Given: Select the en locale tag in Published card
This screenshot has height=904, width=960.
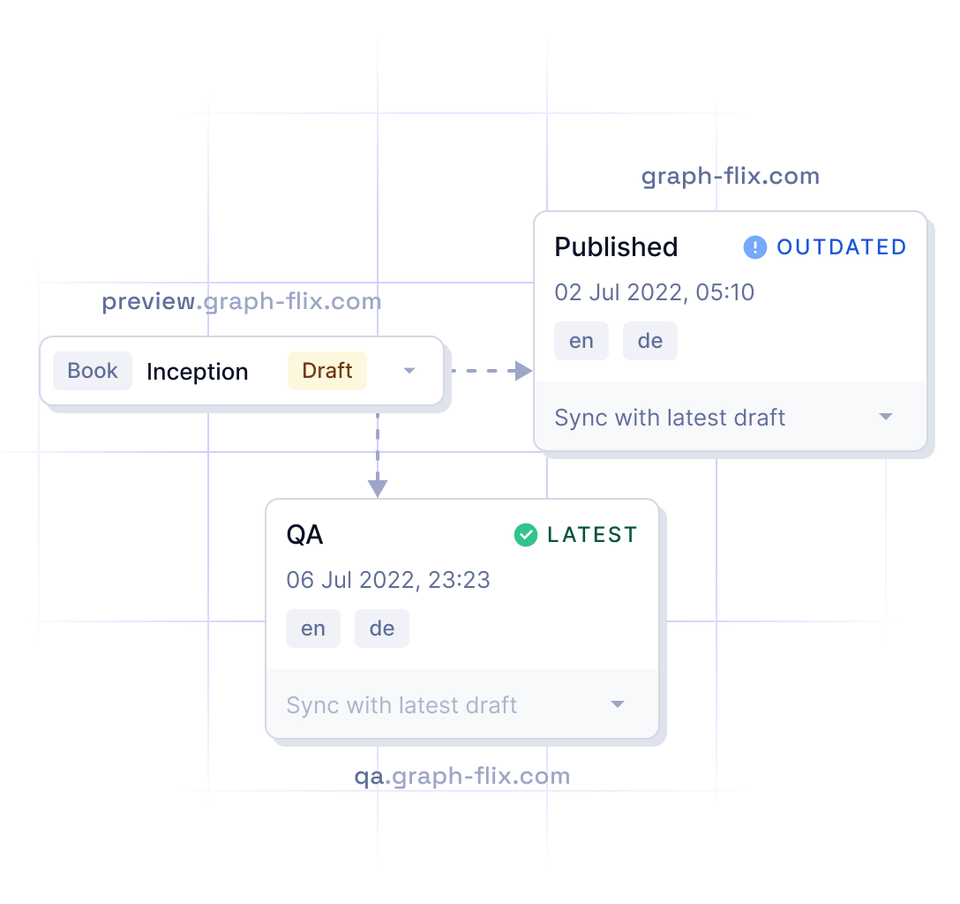Looking at the screenshot, I should coord(581,341).
